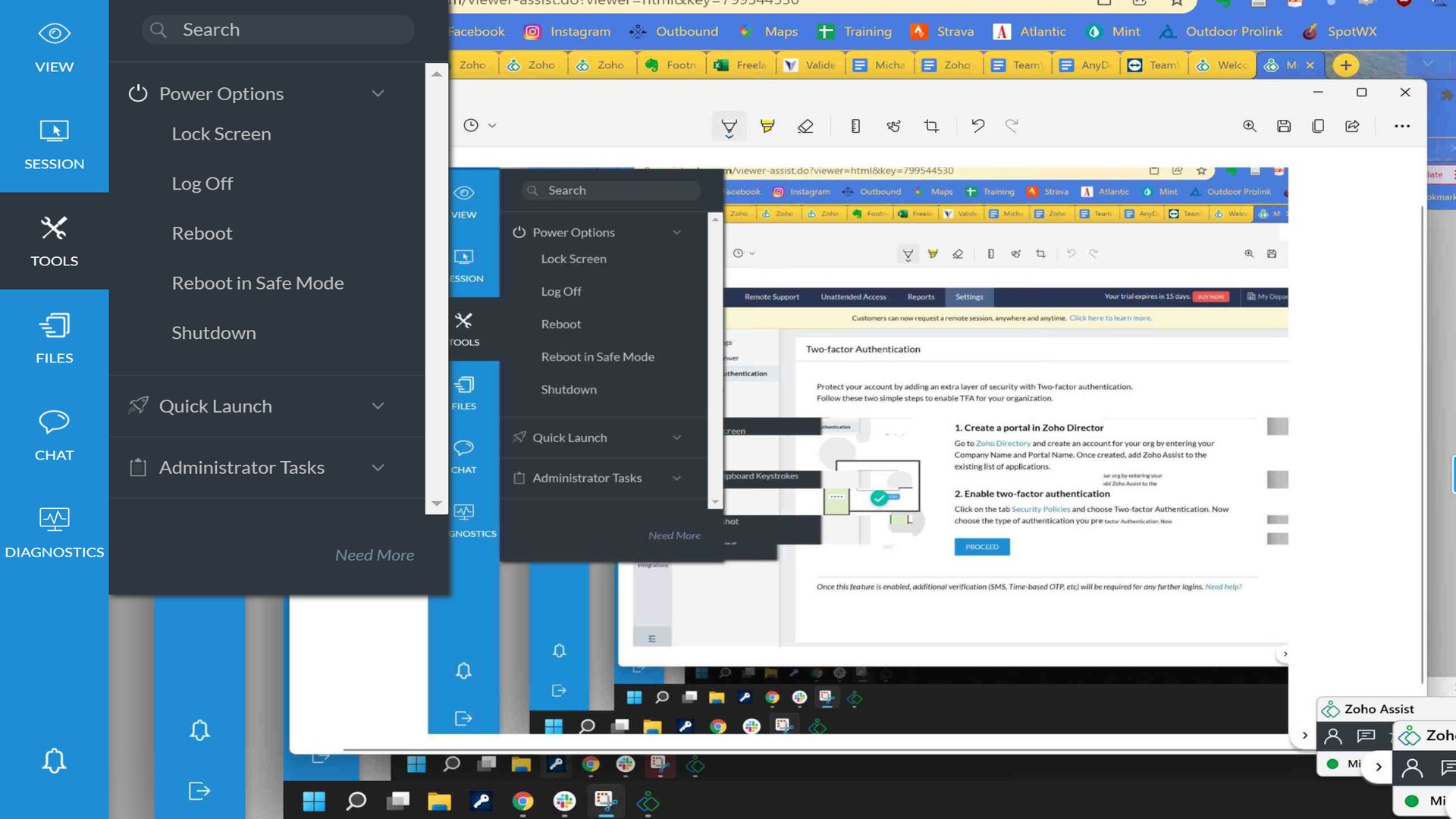Image resolution: width=1456 pixels, height=819 pixels.
Task: Select the eraser tool in the snip editor
Action: coord(805,126)
